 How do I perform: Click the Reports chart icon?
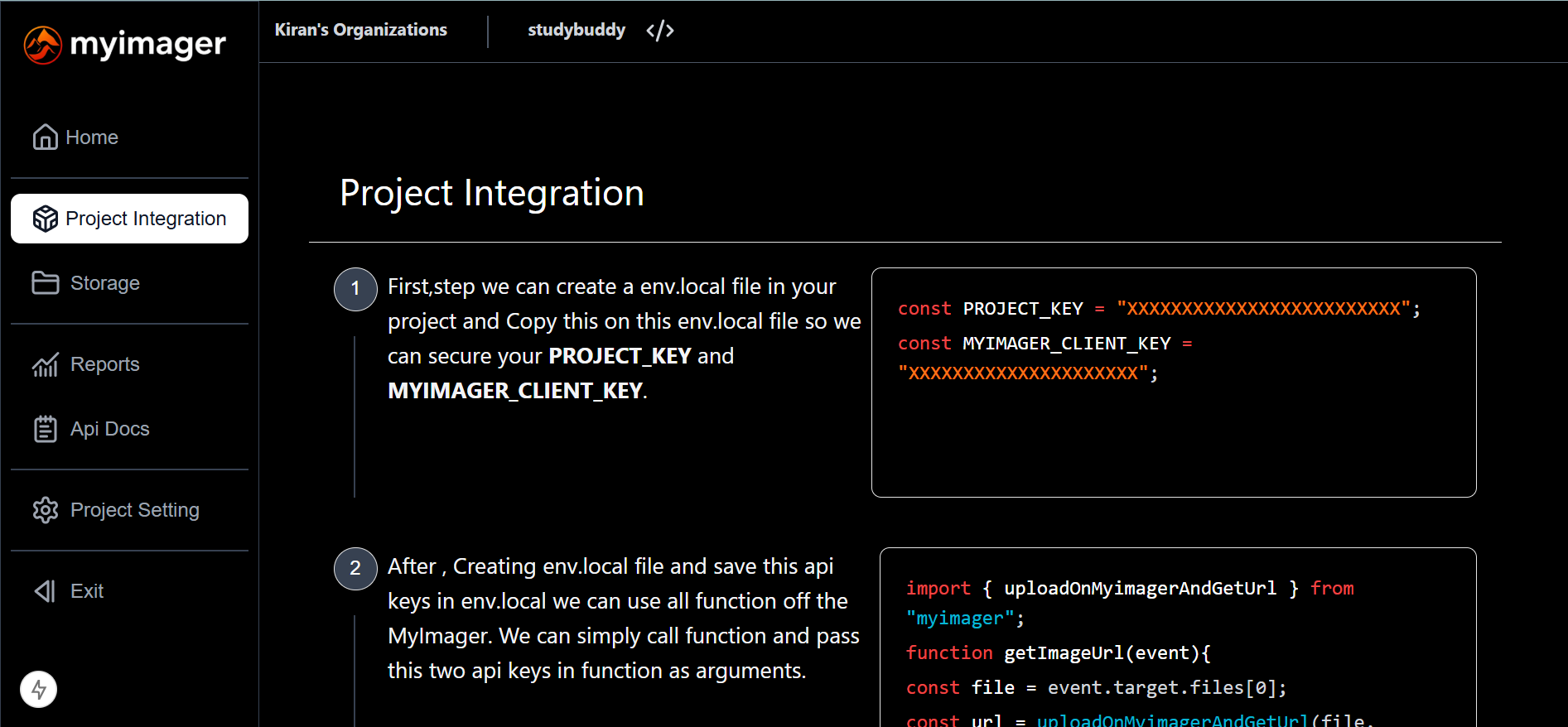point(45,364)
